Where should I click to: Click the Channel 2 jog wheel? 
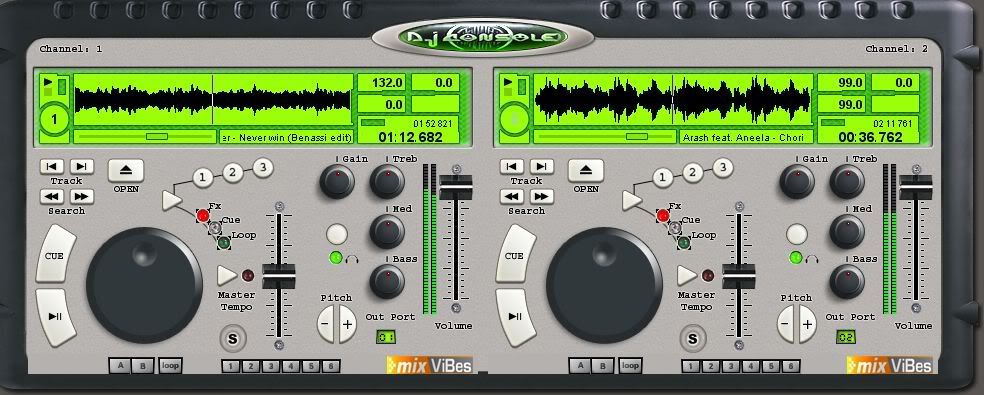pos(604,285)
